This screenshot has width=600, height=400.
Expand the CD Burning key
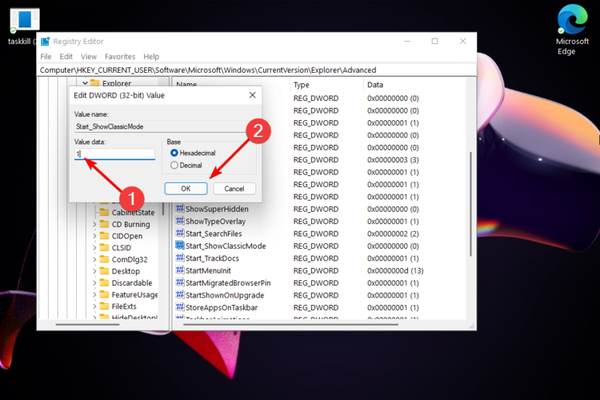point(95,224)
